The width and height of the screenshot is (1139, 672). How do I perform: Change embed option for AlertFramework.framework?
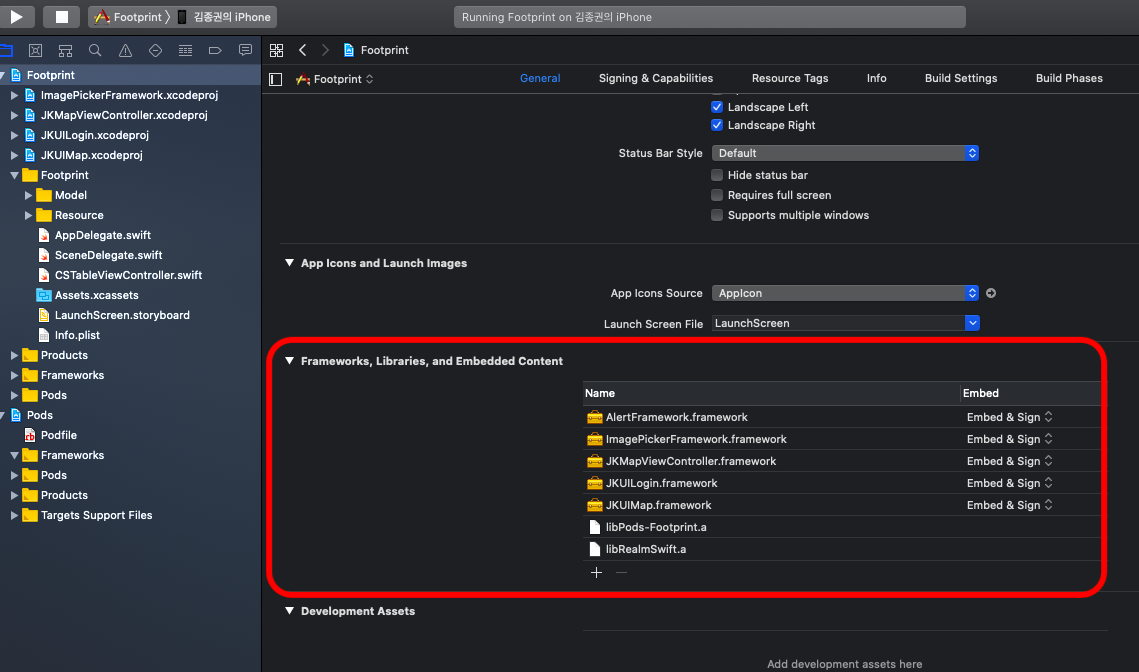tap(1009, 417)
